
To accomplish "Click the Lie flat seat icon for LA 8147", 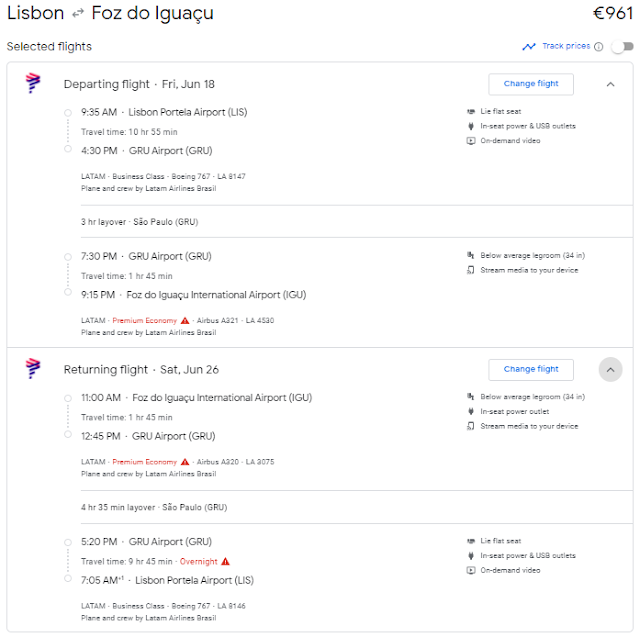I will 471,111.
